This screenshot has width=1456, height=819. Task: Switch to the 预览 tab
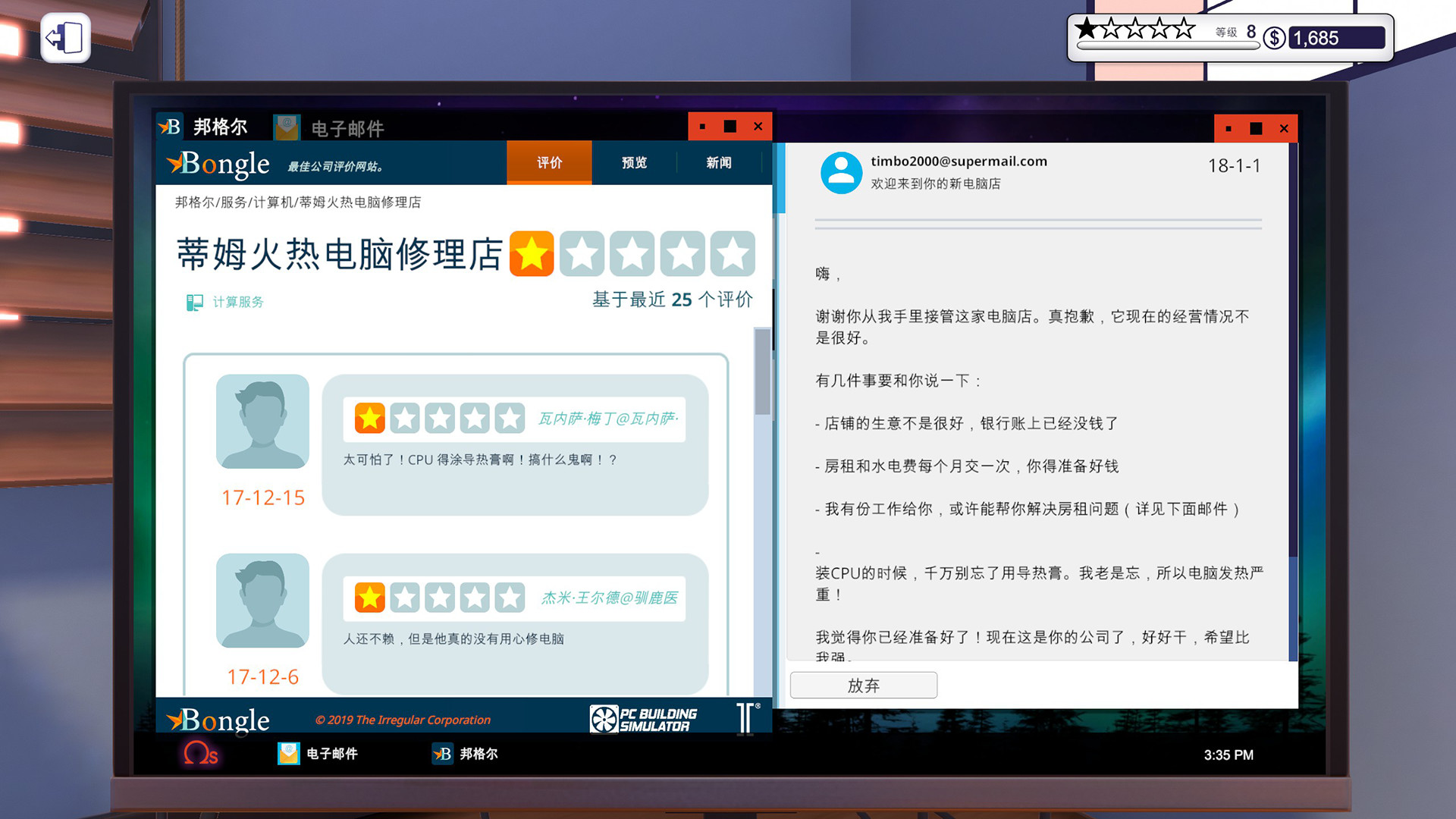click(x=634, y=162)
